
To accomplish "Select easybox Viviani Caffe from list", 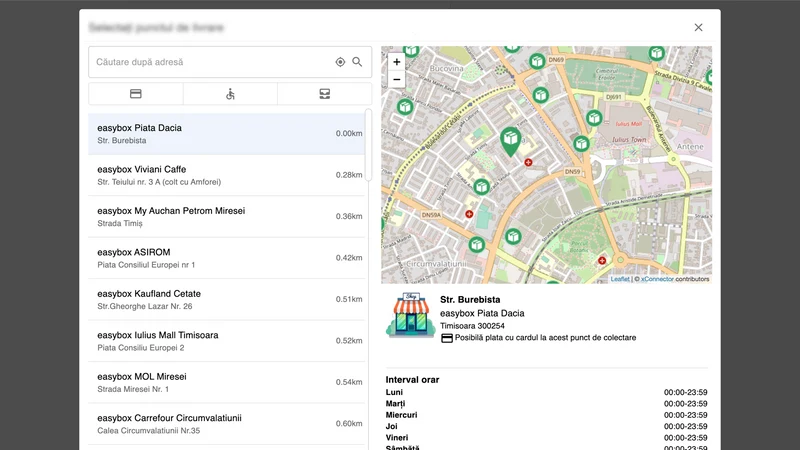I will pyautogui.click(x=227, y=175).
